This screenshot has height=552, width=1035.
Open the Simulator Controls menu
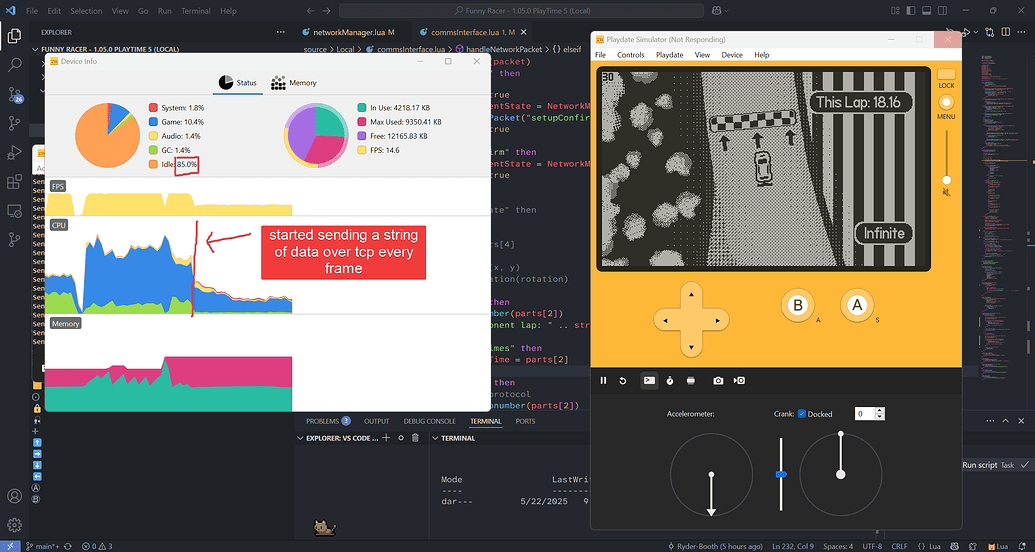[630, 55]
